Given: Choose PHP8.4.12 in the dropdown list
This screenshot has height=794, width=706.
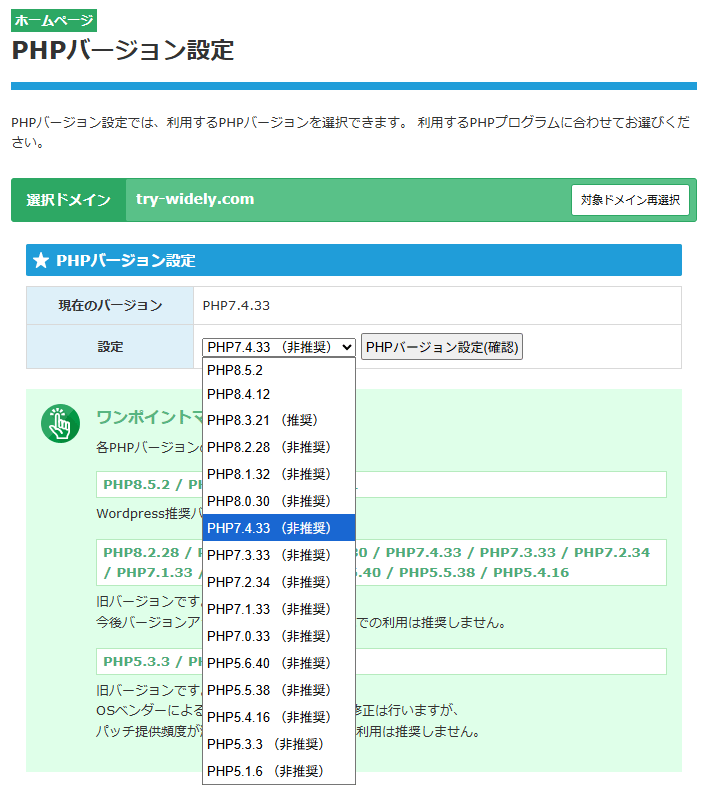Looking at the screenshot, I should coord(278,395).
